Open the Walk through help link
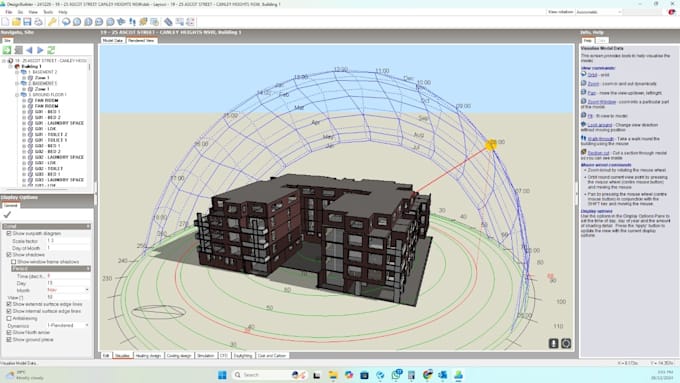 (x=601, y=139)
